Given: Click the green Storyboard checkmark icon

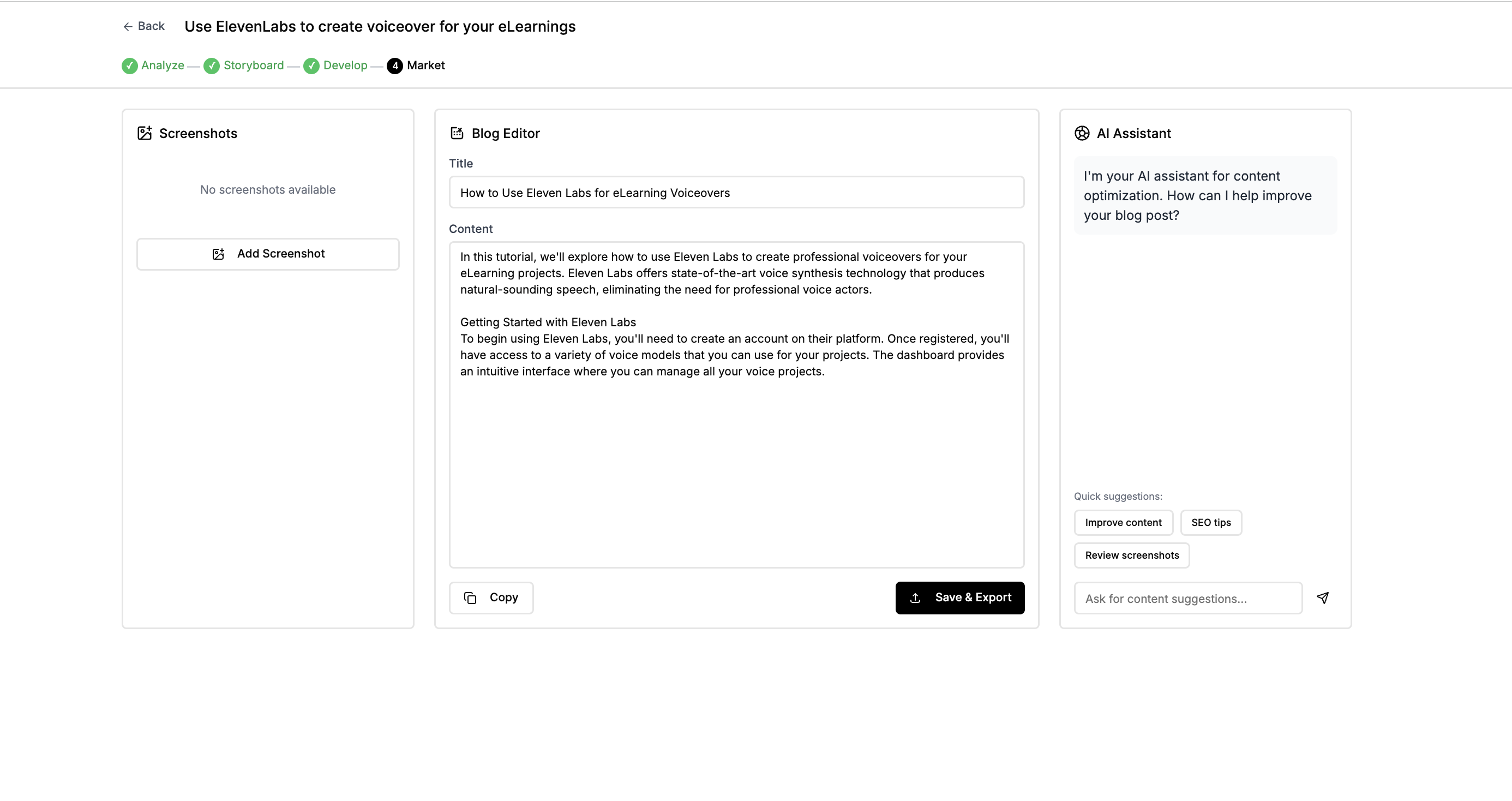Looking at the screenshot, I should (211, 66).
